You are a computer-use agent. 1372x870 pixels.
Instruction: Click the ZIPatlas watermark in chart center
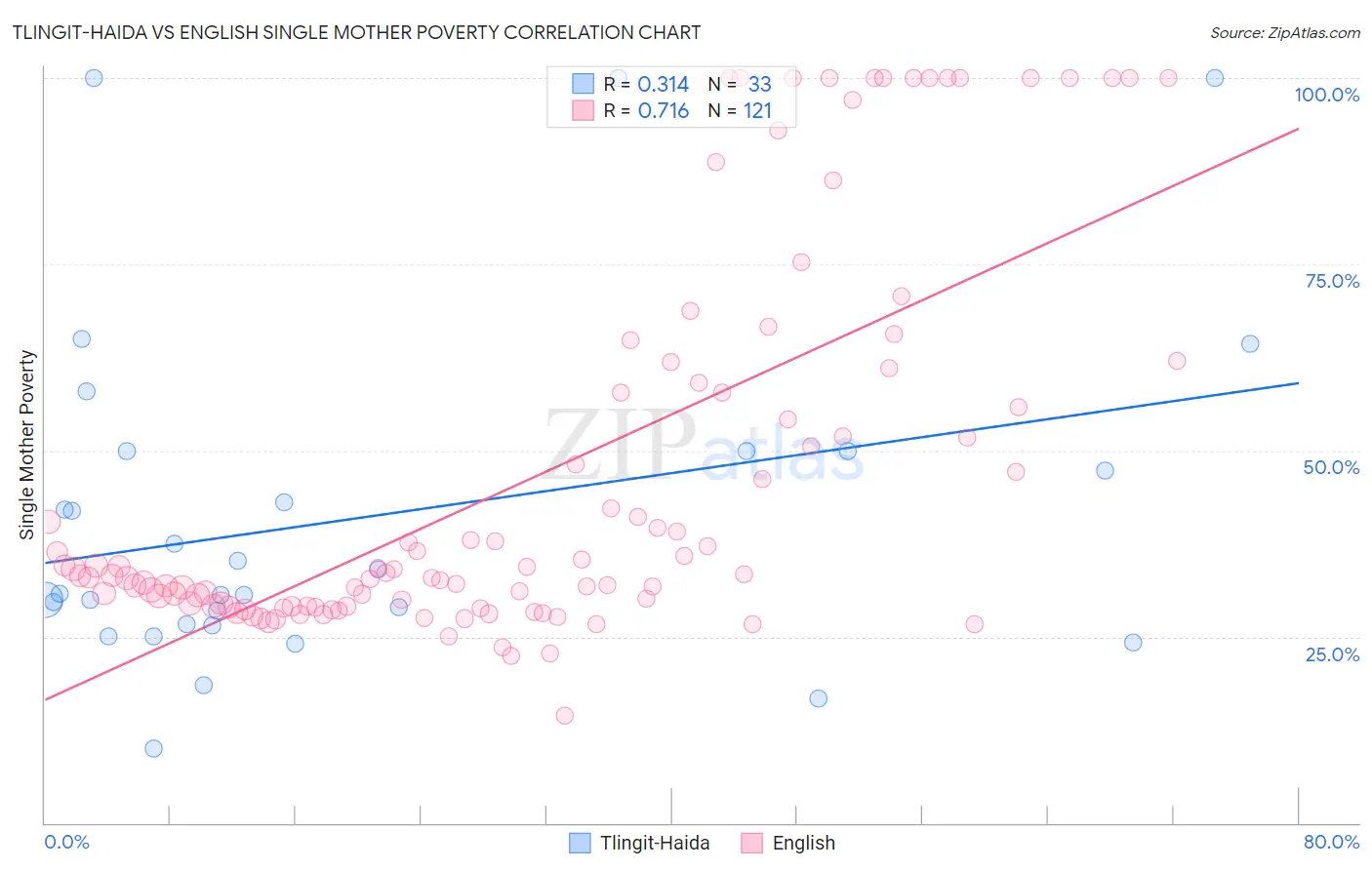705,445
